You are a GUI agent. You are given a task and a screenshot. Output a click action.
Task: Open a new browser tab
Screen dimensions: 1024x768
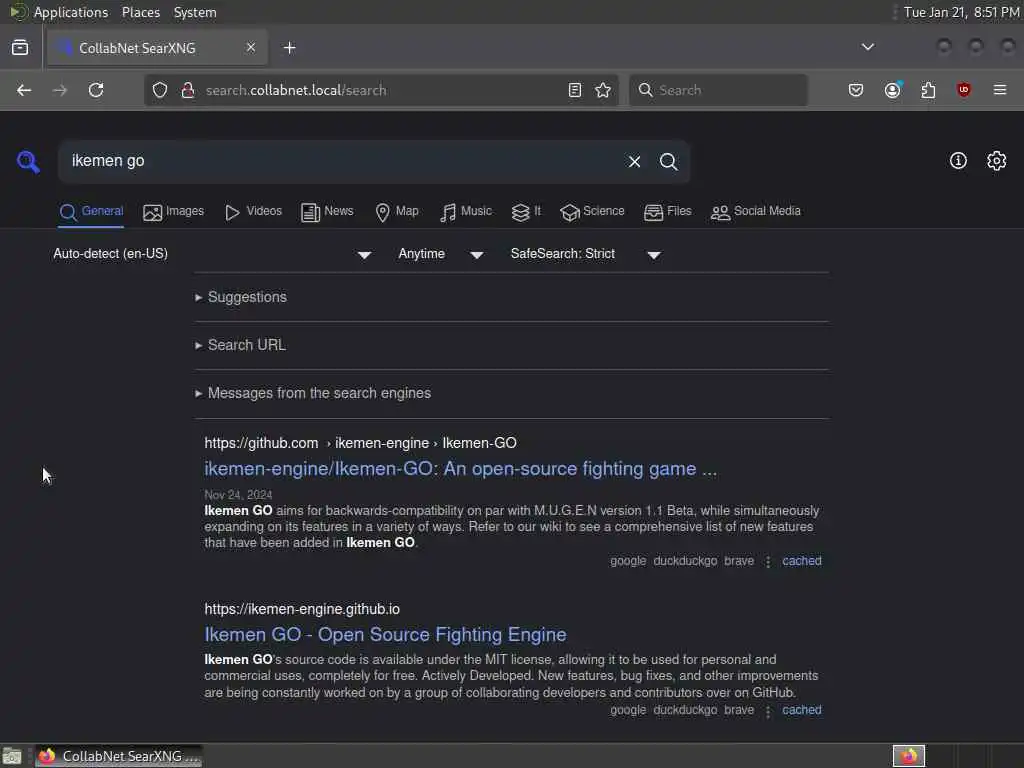pyautogui.click(x=289, y=48)
